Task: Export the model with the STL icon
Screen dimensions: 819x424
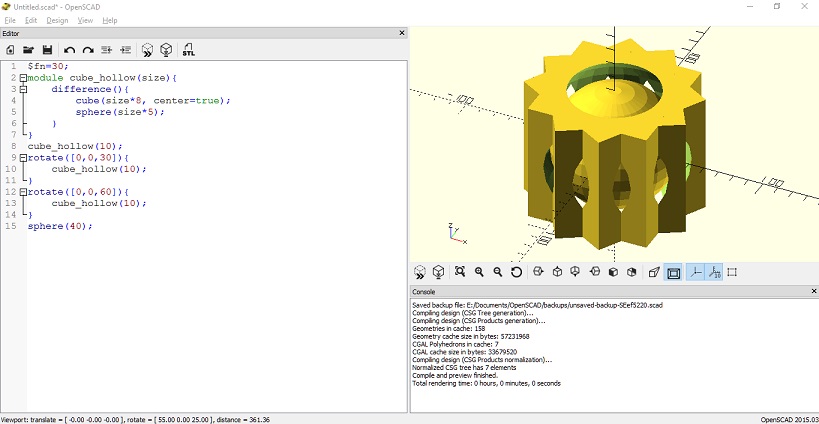Action: coord(189,50)
